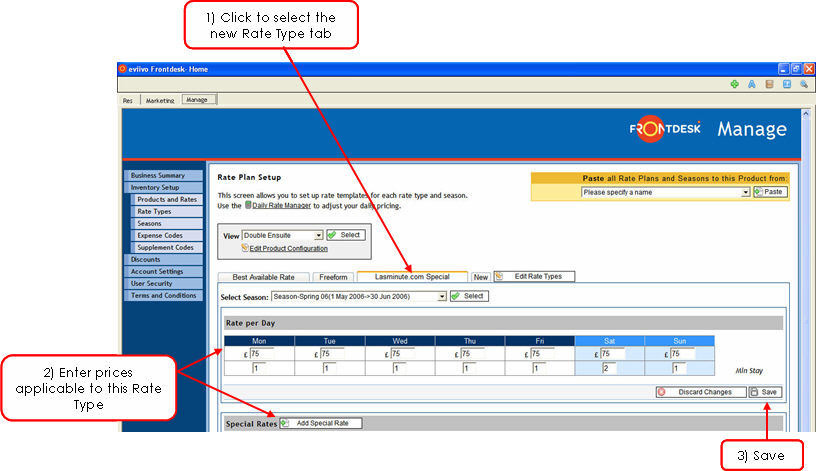
Task: Open the Marketing top-level tab
Action: pos(160,100)
